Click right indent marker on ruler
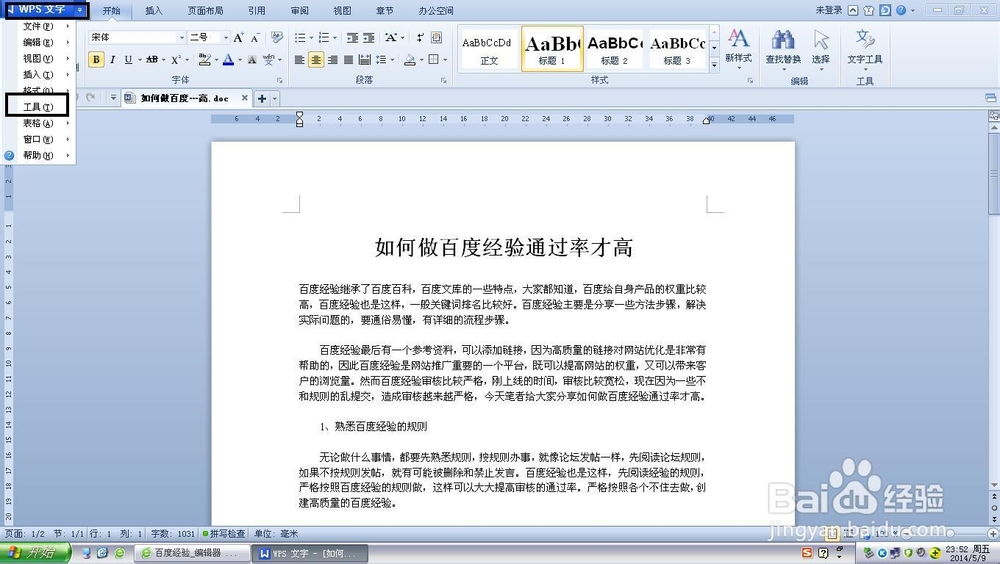Image resolution: width=1000 pixels, height=564 pixels. click(707, 121)
